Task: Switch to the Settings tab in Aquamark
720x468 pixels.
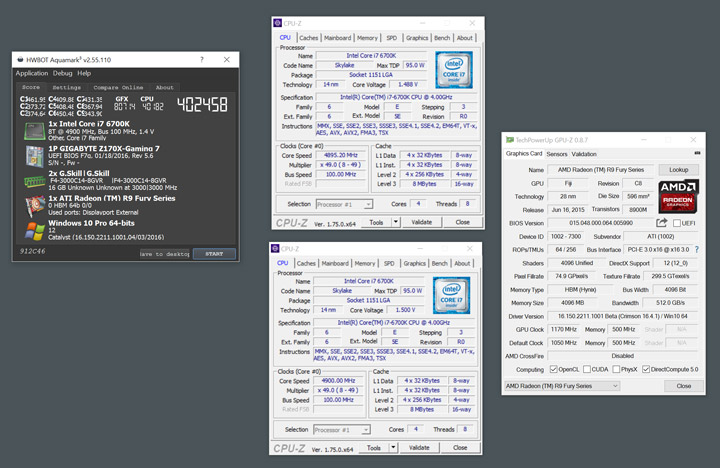Action: pos(67,87)
